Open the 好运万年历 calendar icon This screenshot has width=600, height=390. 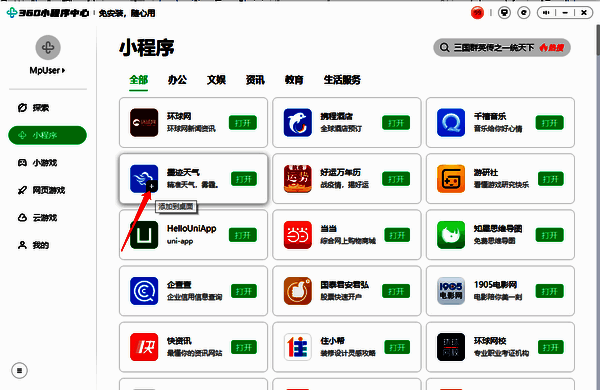point(298,179)
